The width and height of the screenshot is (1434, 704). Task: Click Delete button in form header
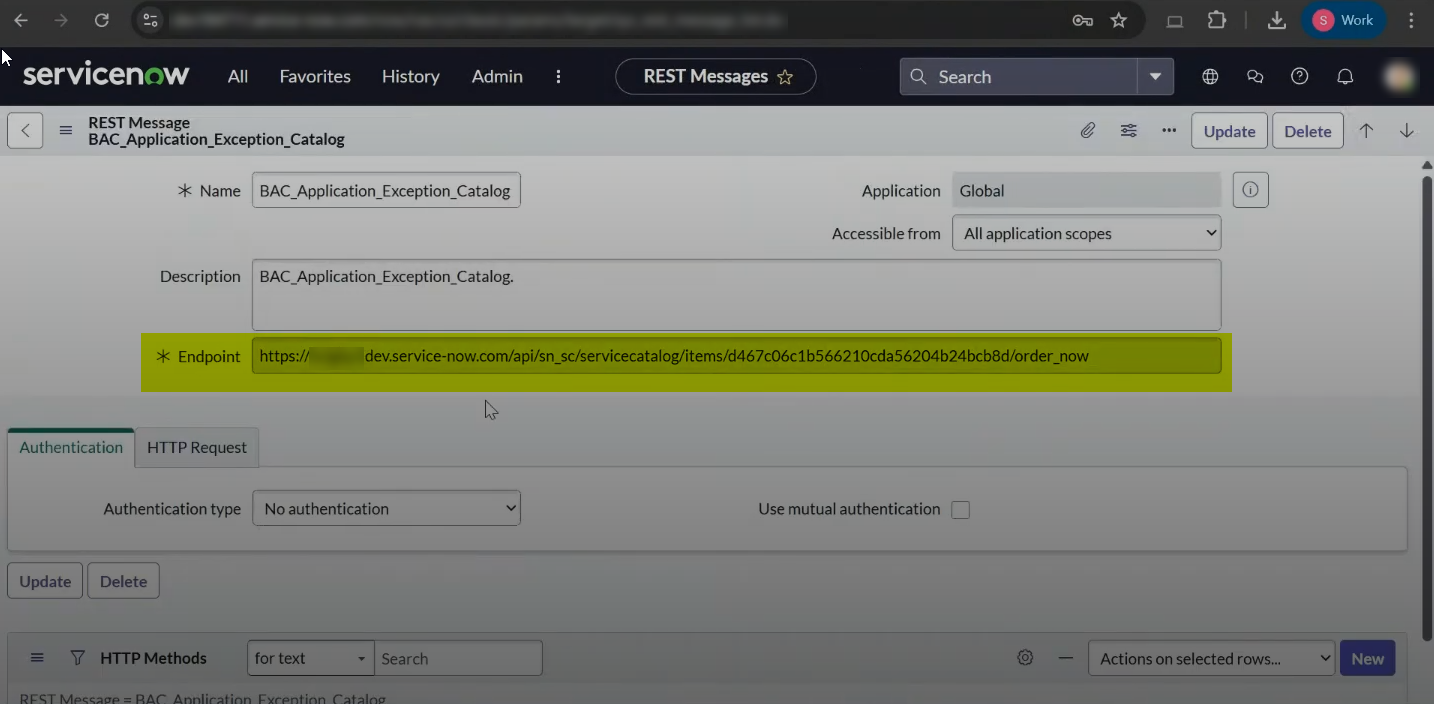pos(1307,131)
